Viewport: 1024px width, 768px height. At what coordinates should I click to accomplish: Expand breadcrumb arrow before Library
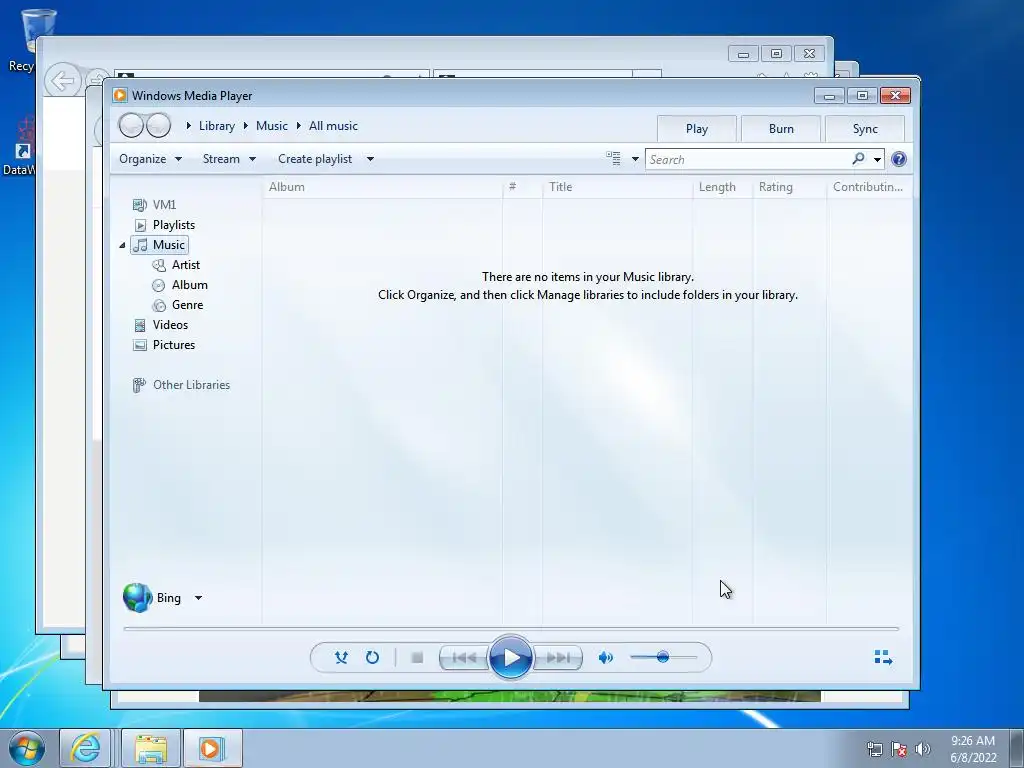tap(188, 125)
